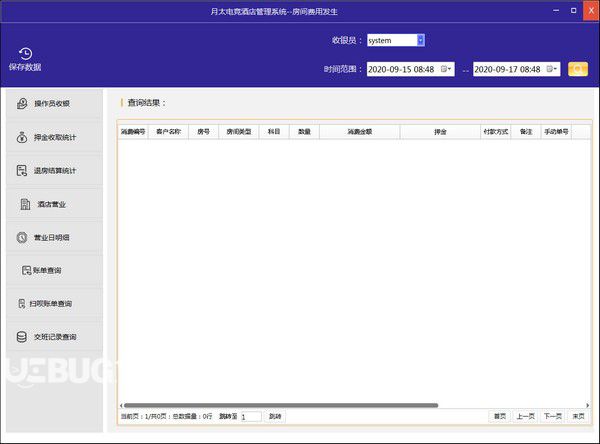
Task: Sort by 手动单号 column header
Action: (x=556, y=132)
